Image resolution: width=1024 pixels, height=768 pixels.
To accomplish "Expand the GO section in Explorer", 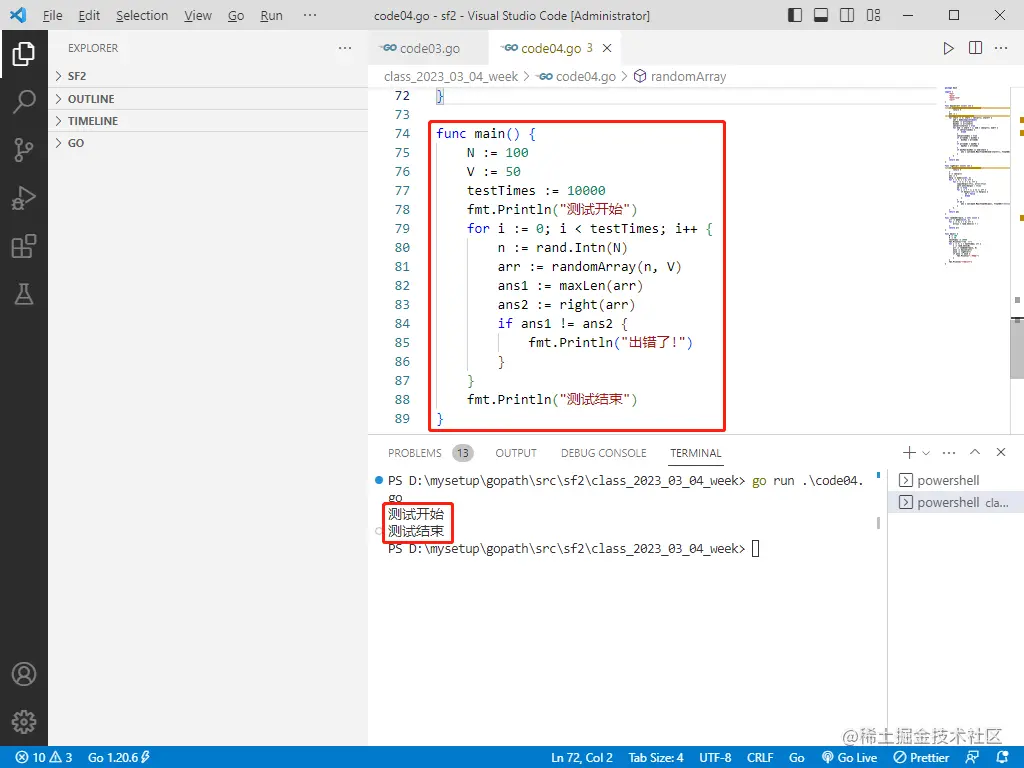I will (x=208, y=143).
